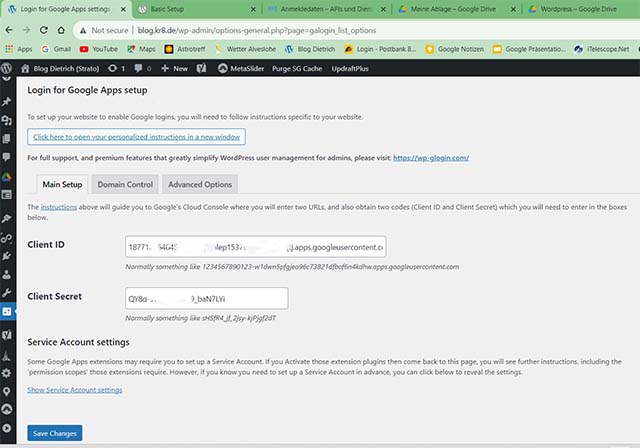Check the pending updates circular-arrows icon
This screenshot has width=640, height=448.
(x=116, y=69)
